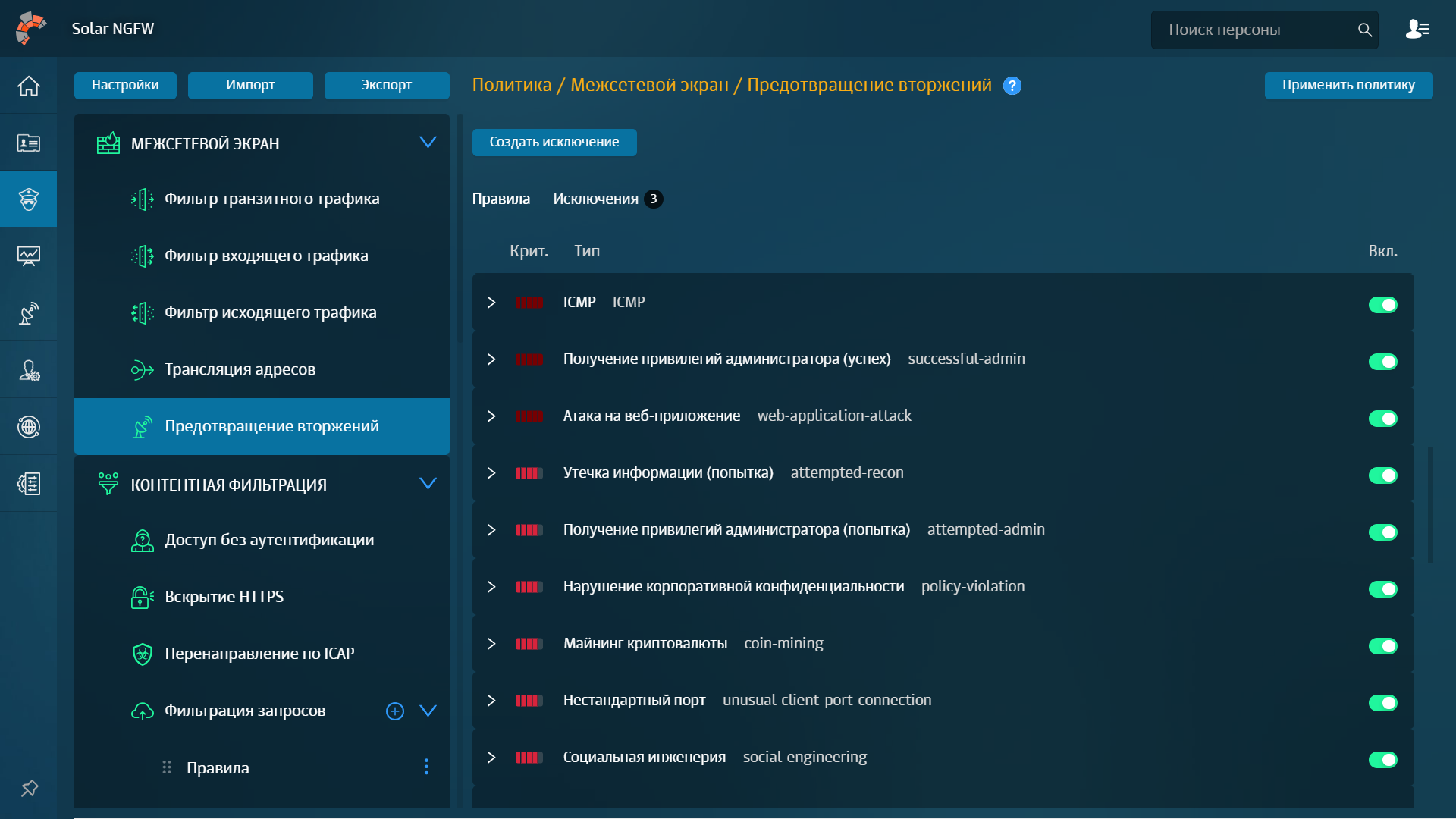Click the Применить политику button
The image size is (1456, 819).
[x=1348, y=85]
